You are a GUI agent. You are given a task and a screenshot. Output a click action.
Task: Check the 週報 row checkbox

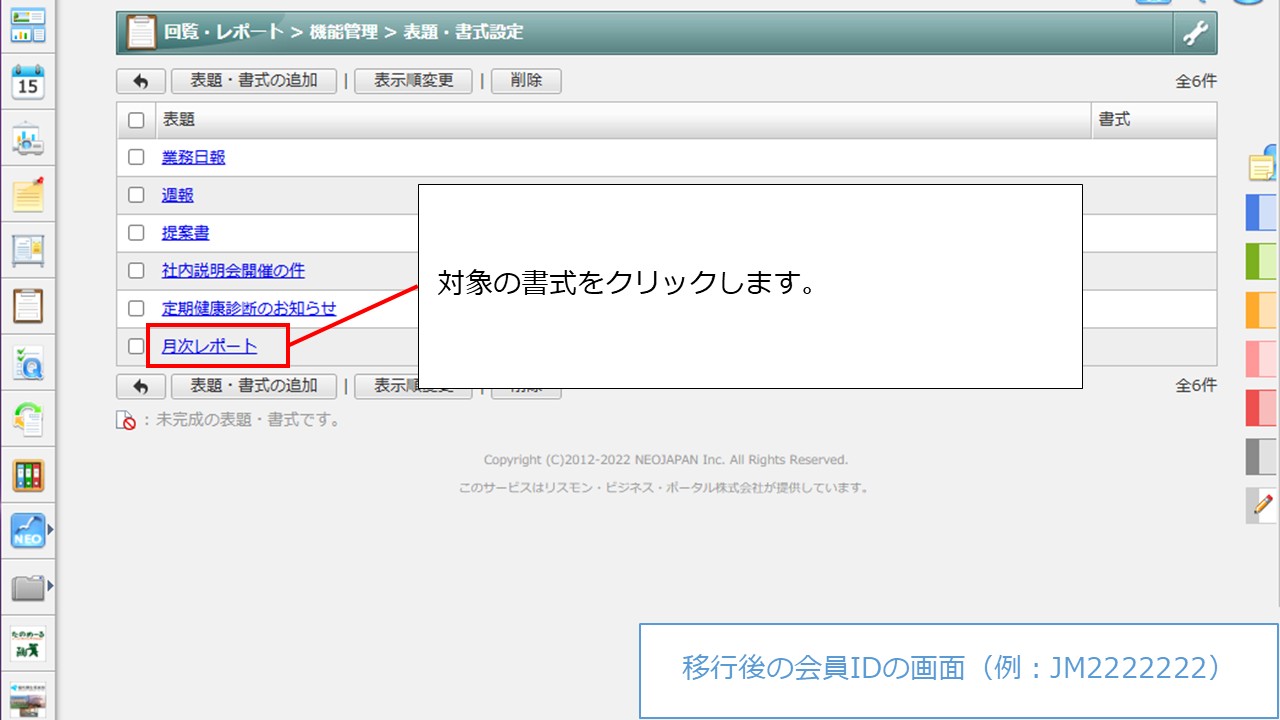(x=136, y=195)
